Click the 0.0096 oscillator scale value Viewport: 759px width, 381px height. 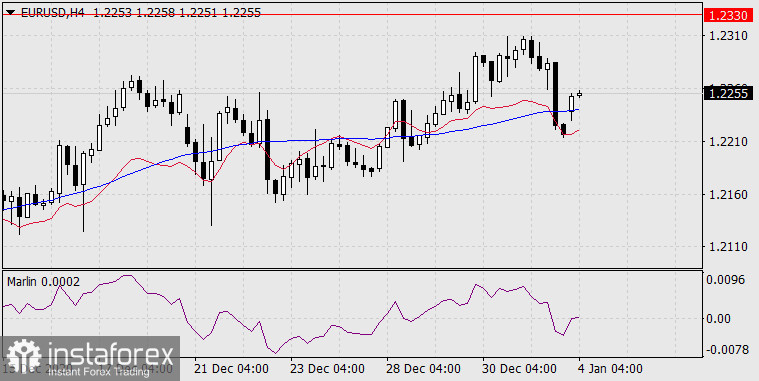pyautogui.click(x=726, y=280)
